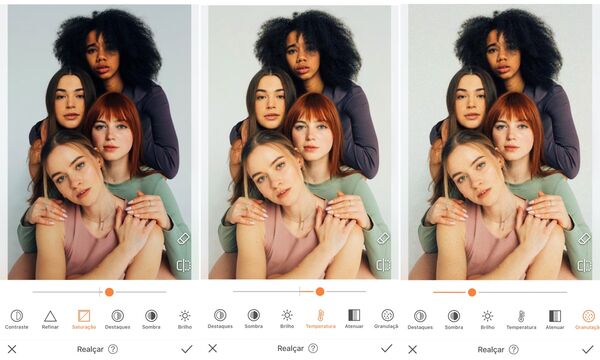
Task: Select grey Temperatura tool on the Granulação screen
Action: click(x=521, y=320)
